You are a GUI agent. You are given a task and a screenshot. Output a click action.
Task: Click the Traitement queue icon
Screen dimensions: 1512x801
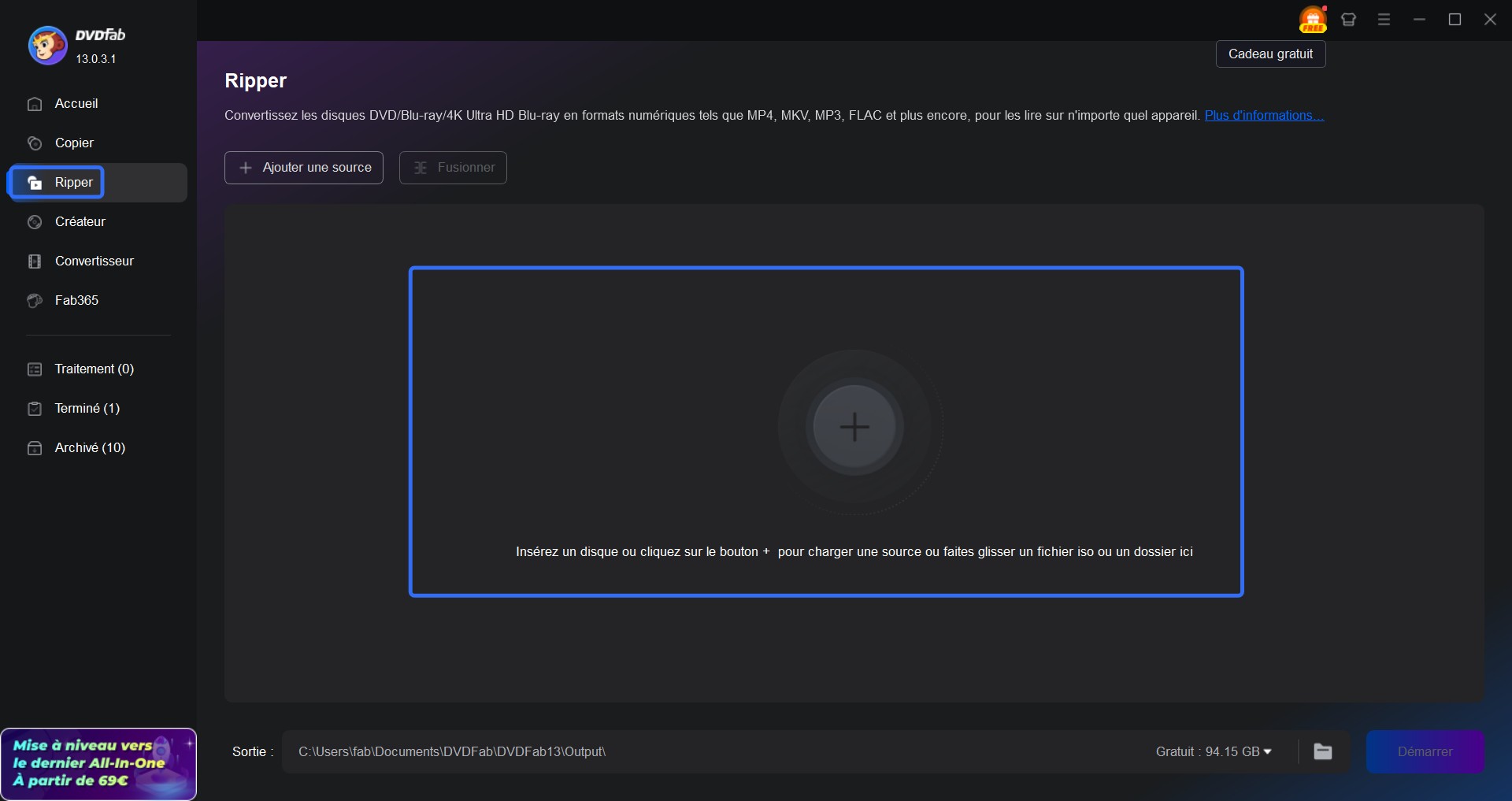pyautogui.click(x=35, y=369)
